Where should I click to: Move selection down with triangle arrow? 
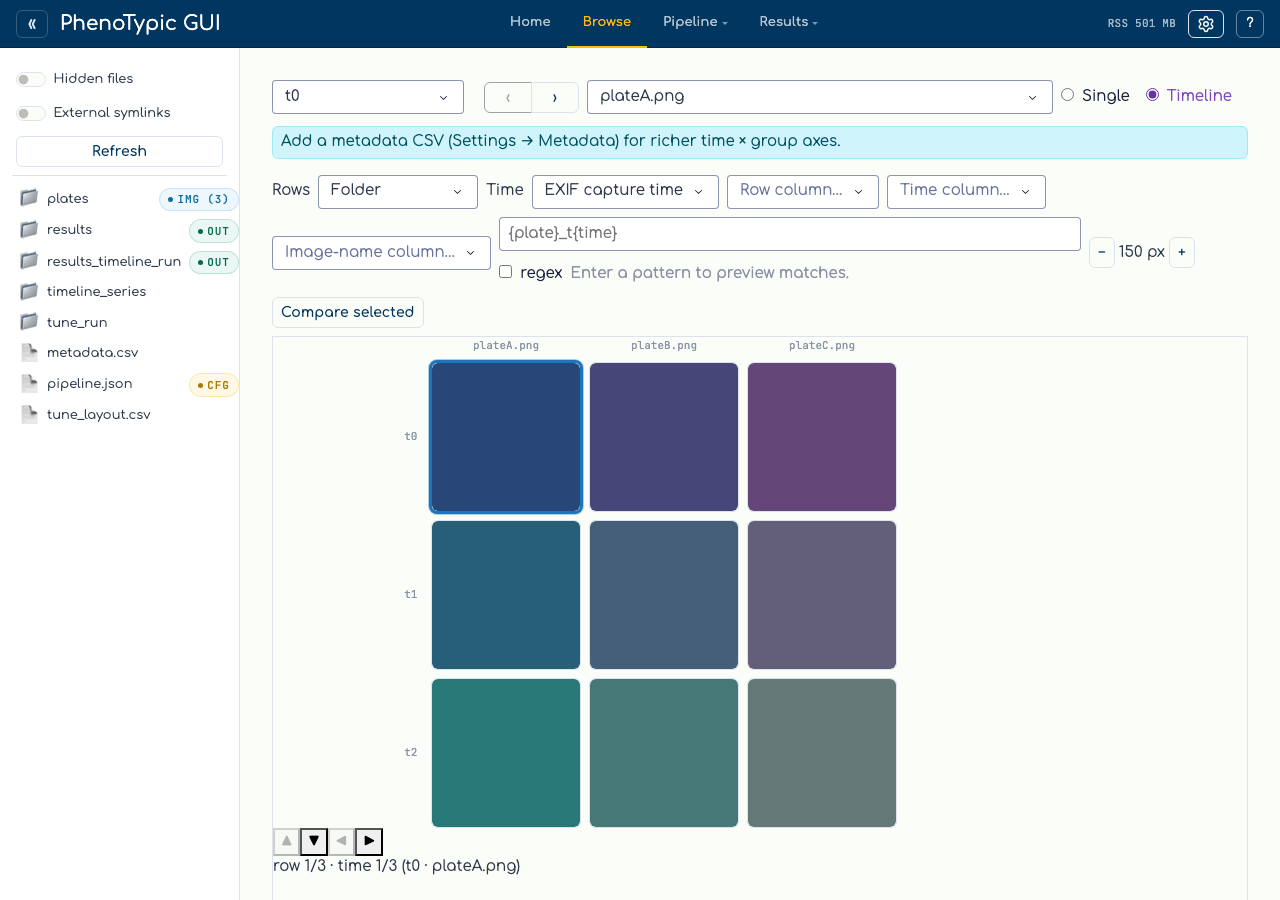point(314,841)
